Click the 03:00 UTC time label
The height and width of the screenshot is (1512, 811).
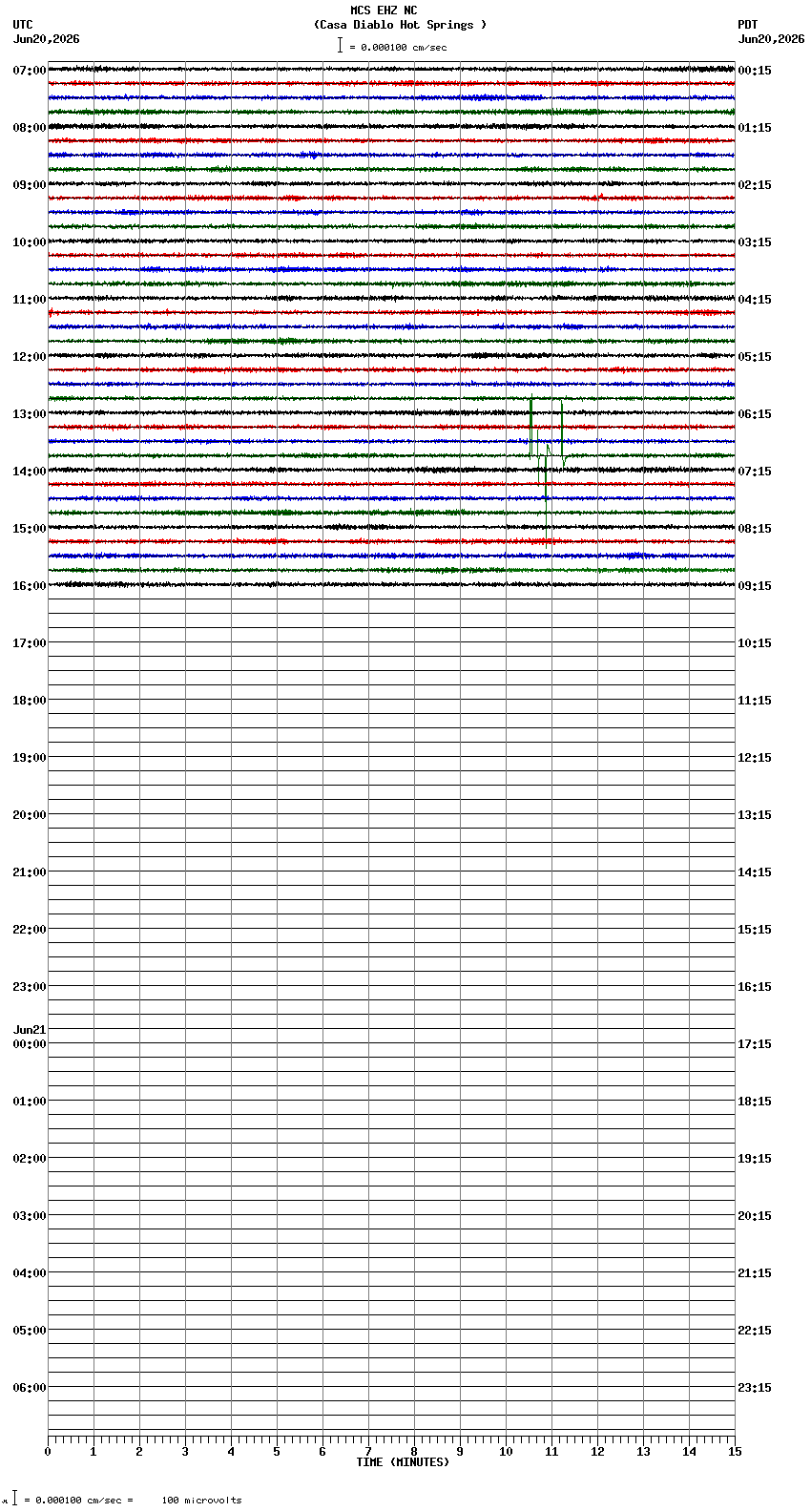30,1216
